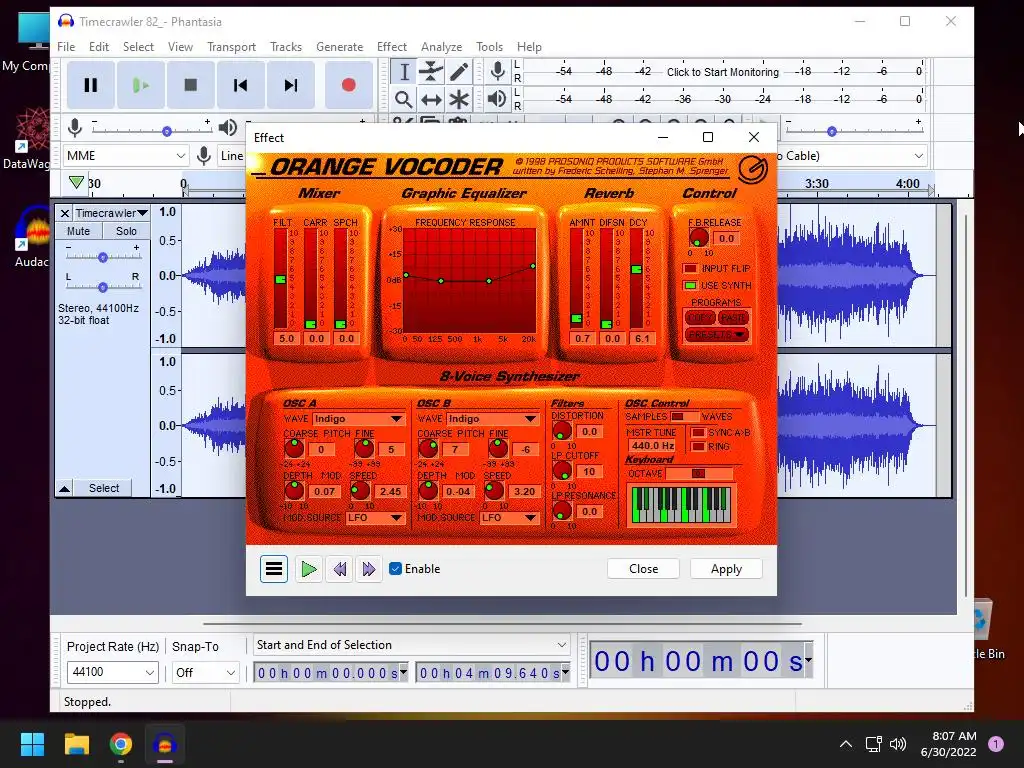This screenshot has height=768, width=1024.
Task: Open File Explorer from taskbar
Action: pyautogui.click(x=76, y=744)
